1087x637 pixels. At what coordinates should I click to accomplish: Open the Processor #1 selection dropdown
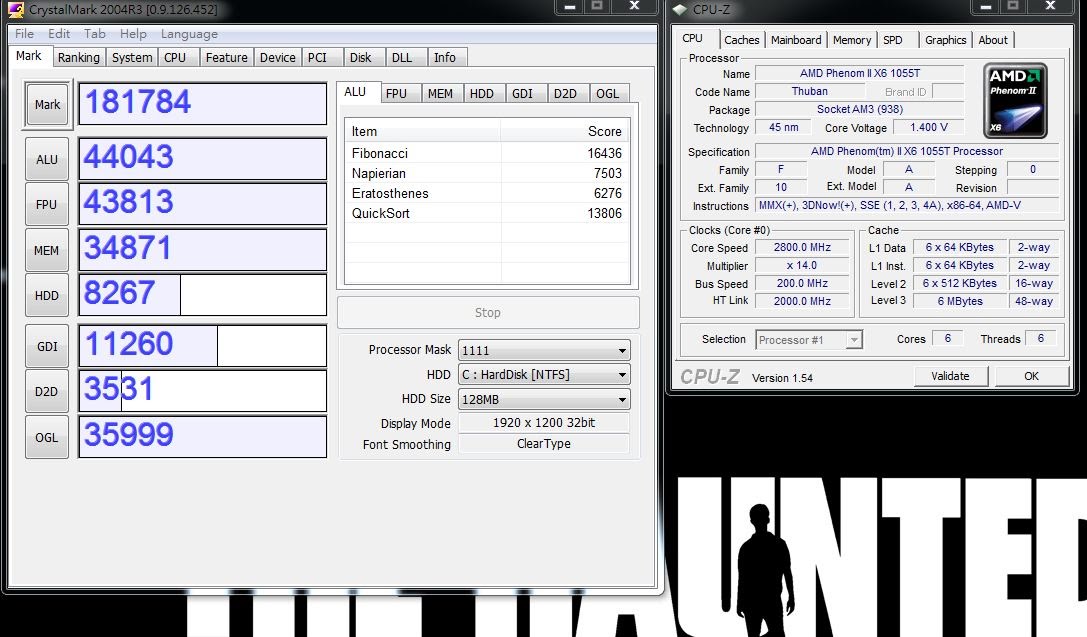click(x=809, y=340)
